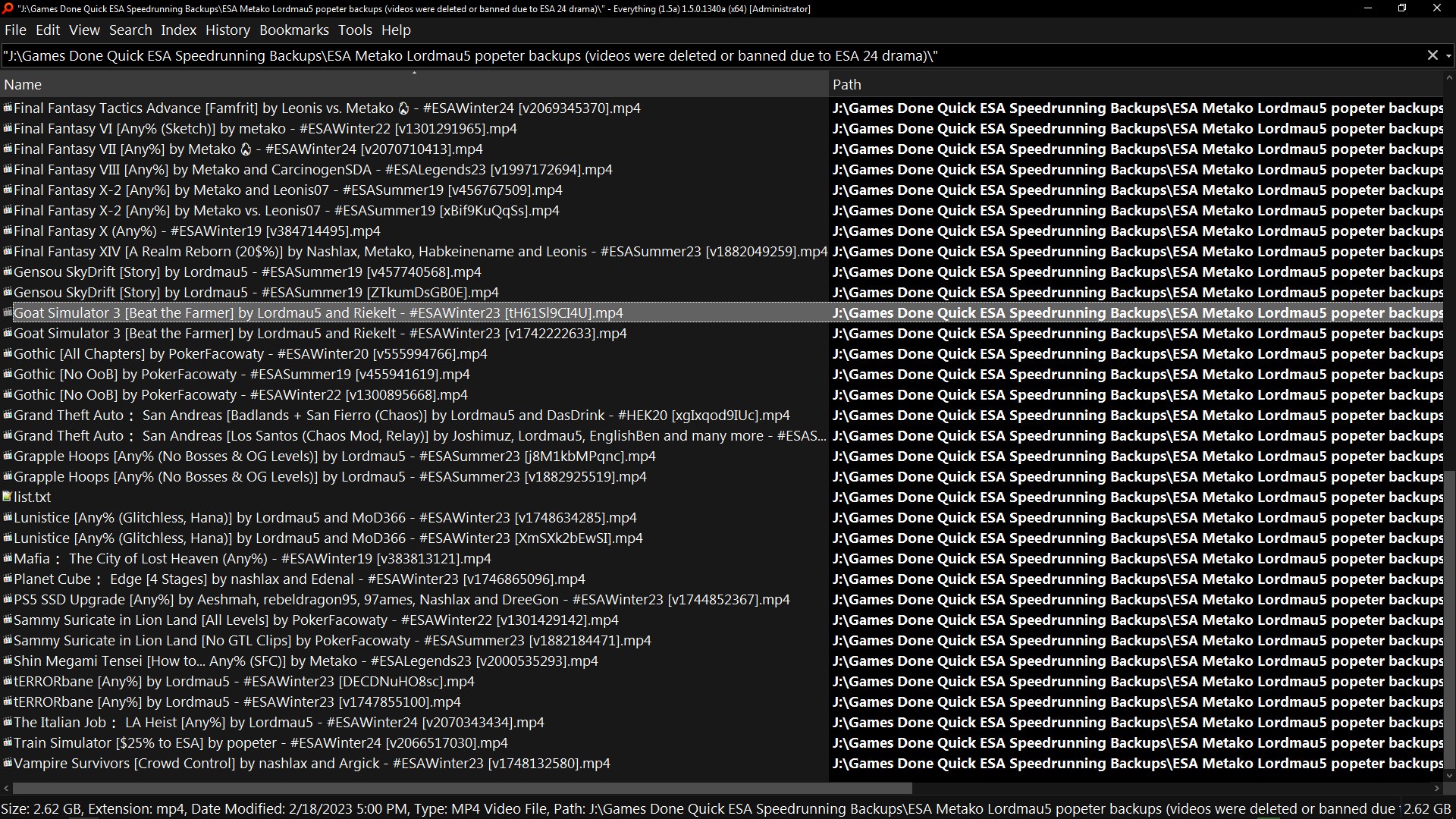This screenshot has height=819, width=1456.
Task: Sort results by Path column header
Action: pyautogui.click(x=1136, y=85)
